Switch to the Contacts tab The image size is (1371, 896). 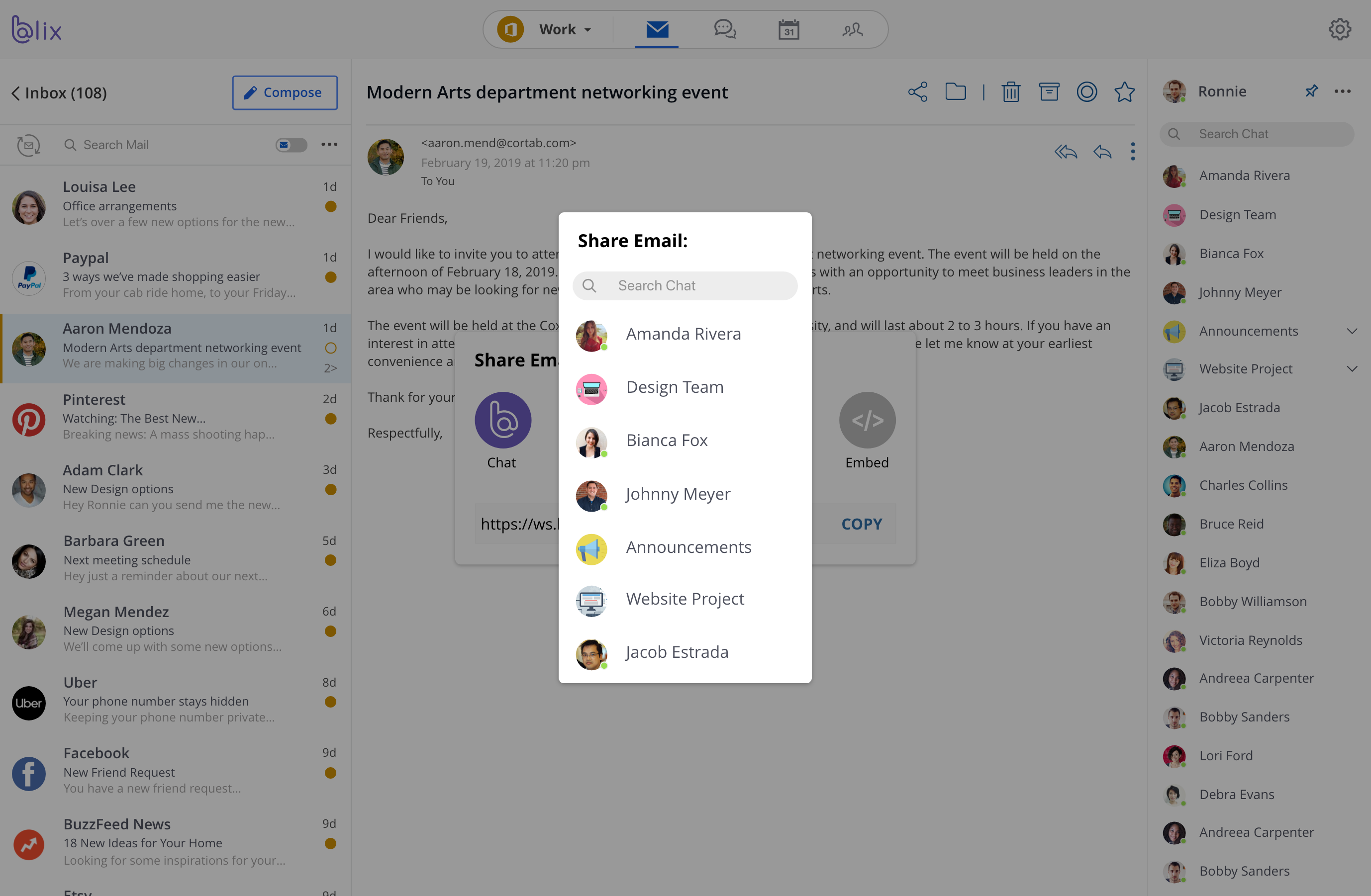click(852, 29)
